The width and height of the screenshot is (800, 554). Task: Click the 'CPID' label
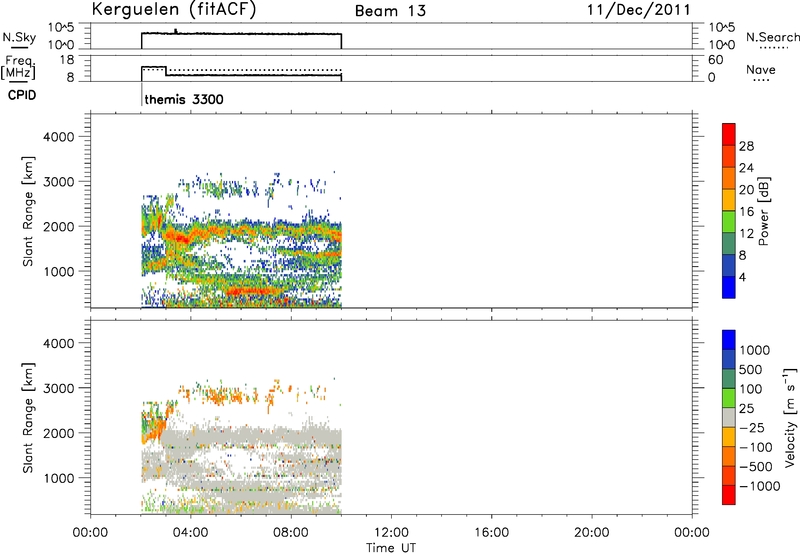[x=22, y=95]
